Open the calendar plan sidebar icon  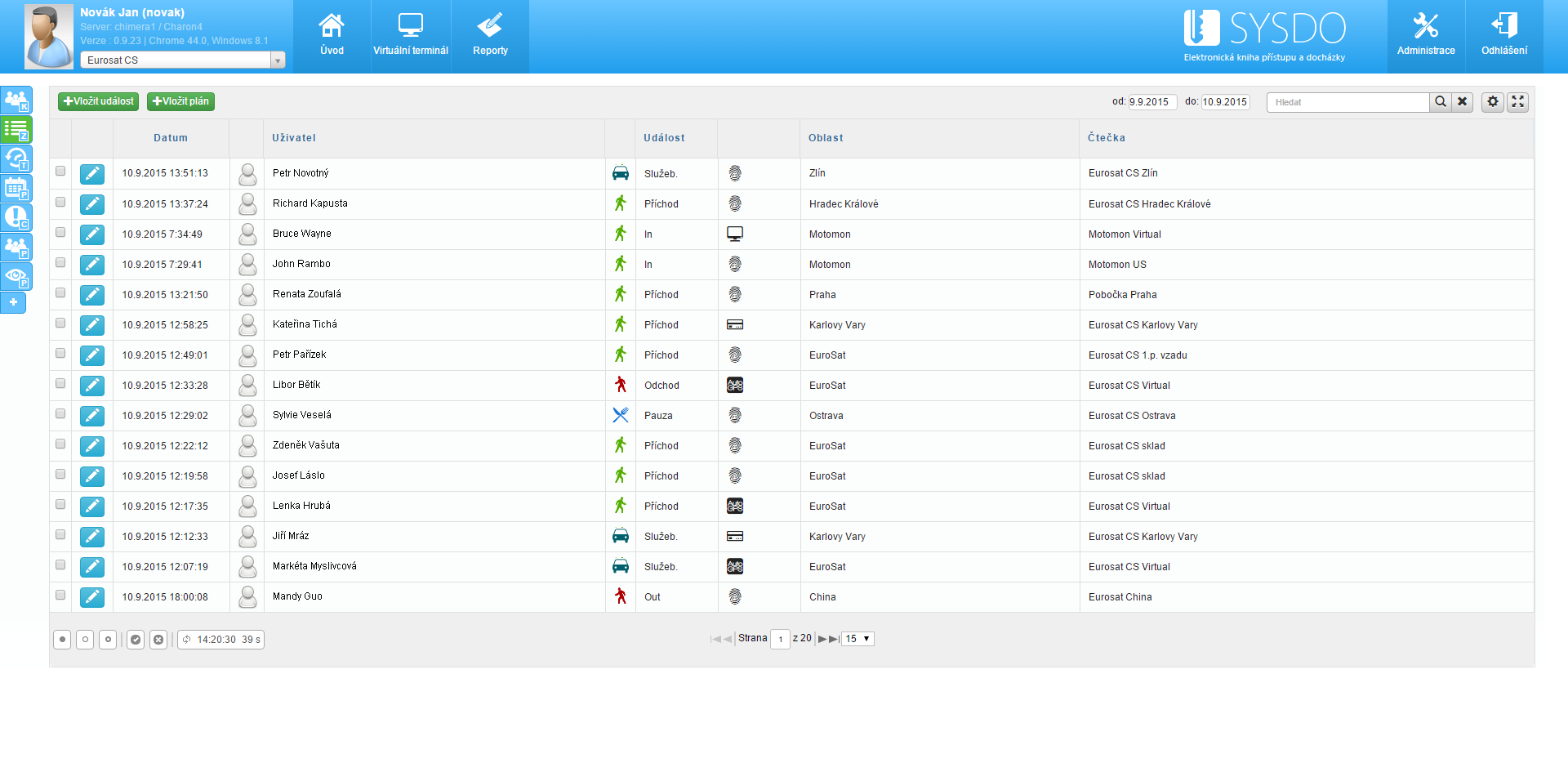click(16, 189)
